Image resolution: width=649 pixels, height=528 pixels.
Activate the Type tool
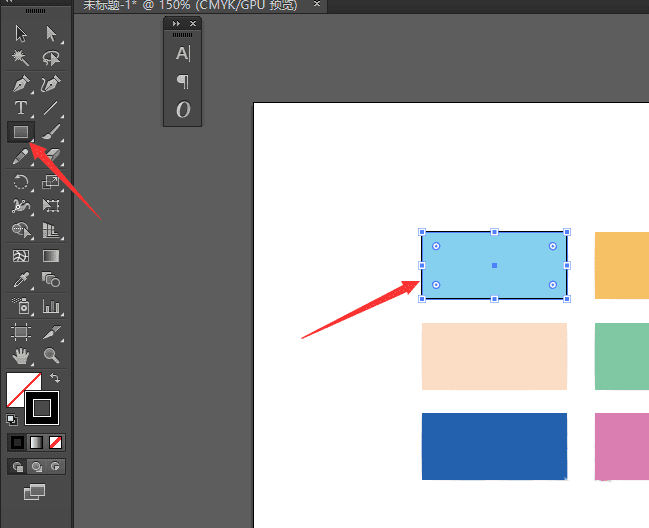(21, 108)
